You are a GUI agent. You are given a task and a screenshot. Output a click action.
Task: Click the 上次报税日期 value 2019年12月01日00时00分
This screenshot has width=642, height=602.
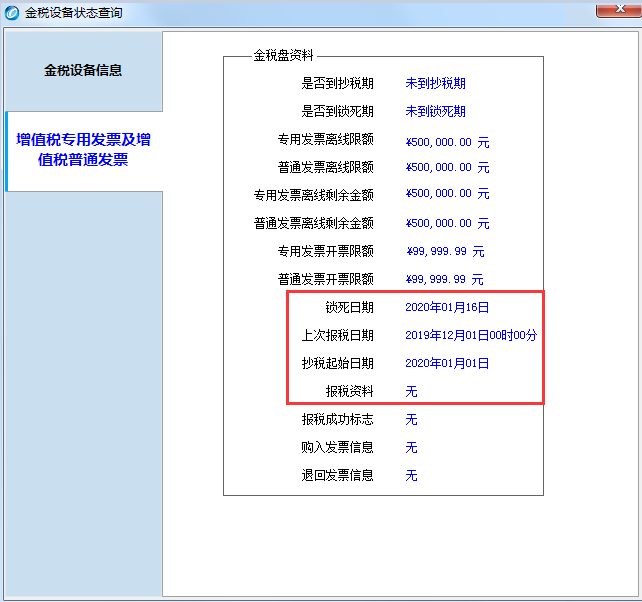[x=471, y=335]
